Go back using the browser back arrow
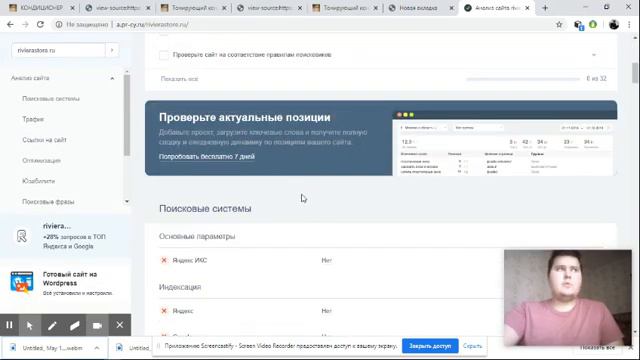The height and width of the screenshot is (360, 640). click(x=10, y=24)
